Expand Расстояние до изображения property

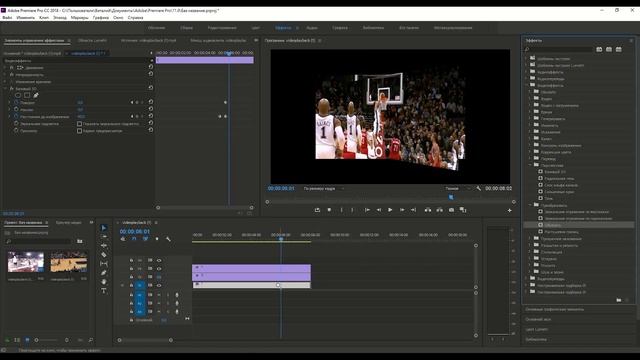click(10, 116)
